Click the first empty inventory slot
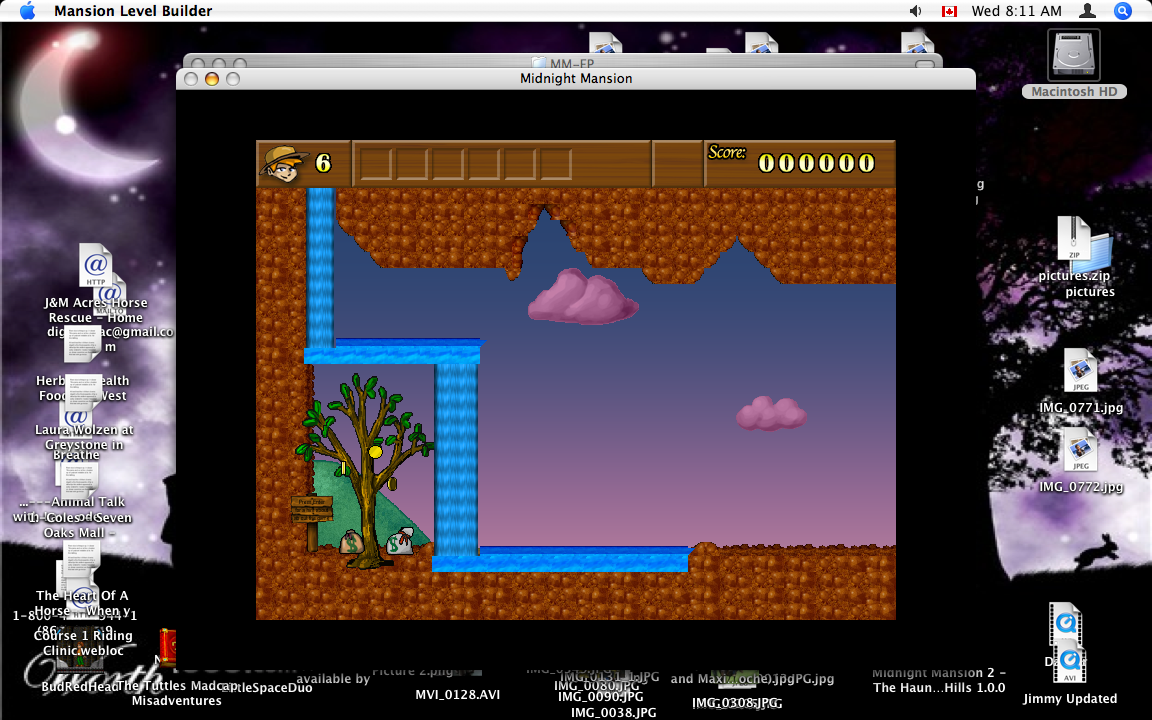 point(376,164)
